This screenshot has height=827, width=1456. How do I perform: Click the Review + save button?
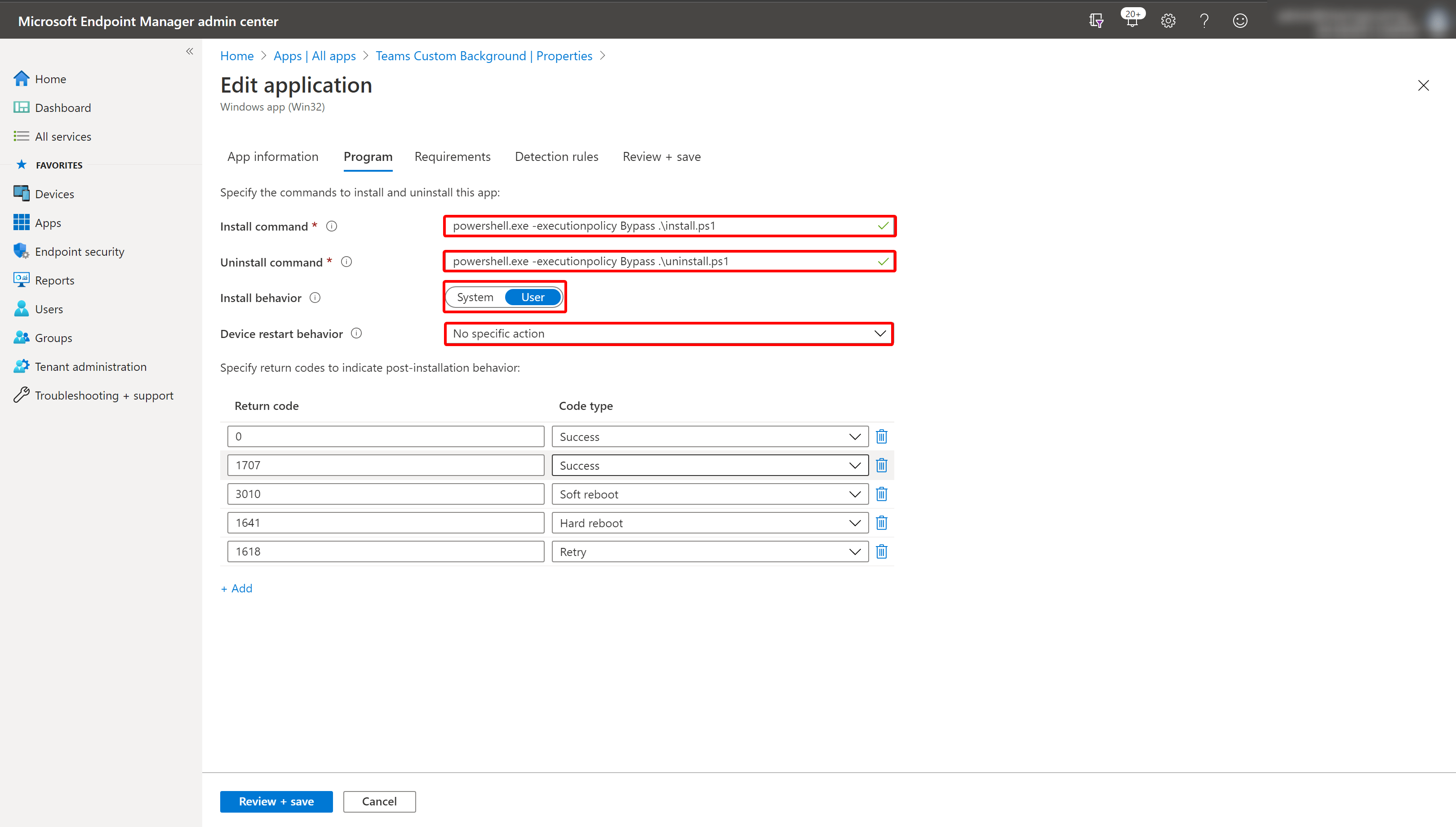click(276, 801)
